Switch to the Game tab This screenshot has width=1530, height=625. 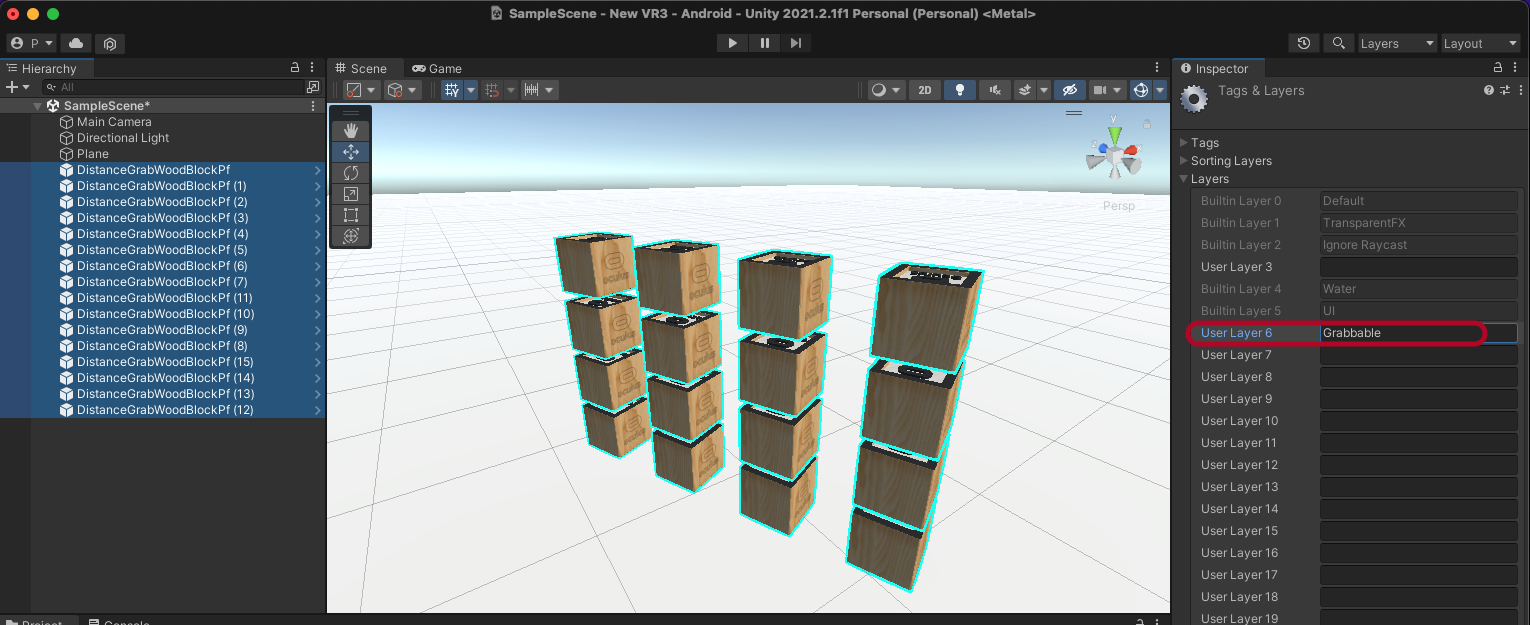(437, 68)
